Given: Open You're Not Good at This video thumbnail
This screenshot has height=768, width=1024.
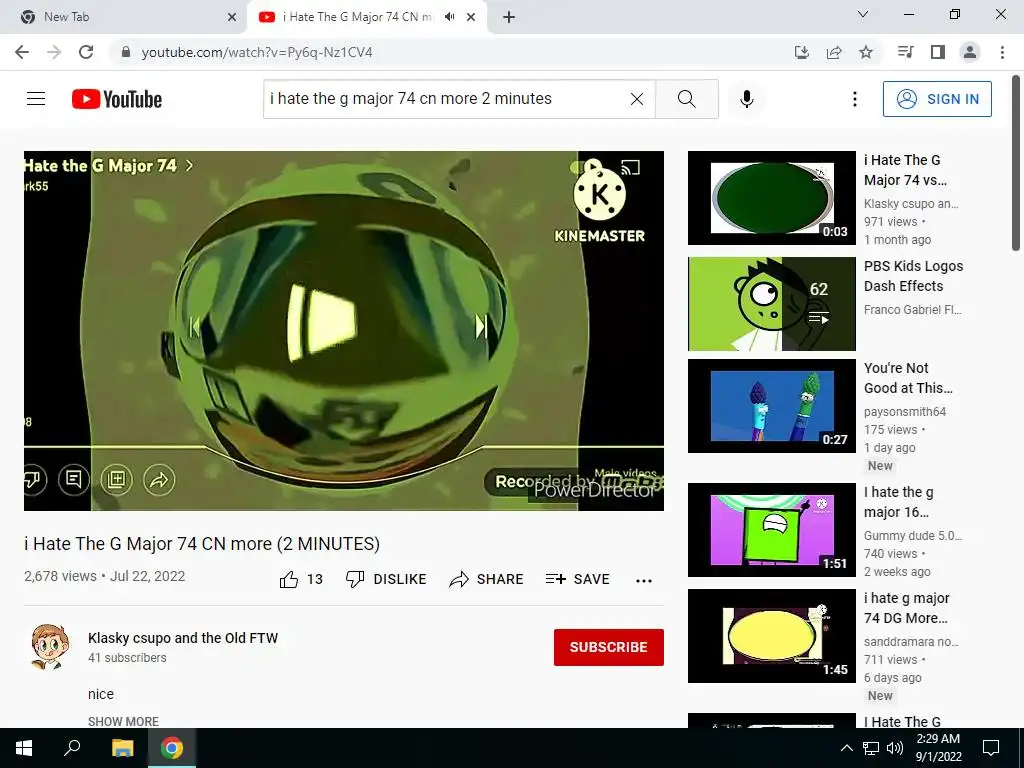Looking at the screenshot, I should 772,406.
